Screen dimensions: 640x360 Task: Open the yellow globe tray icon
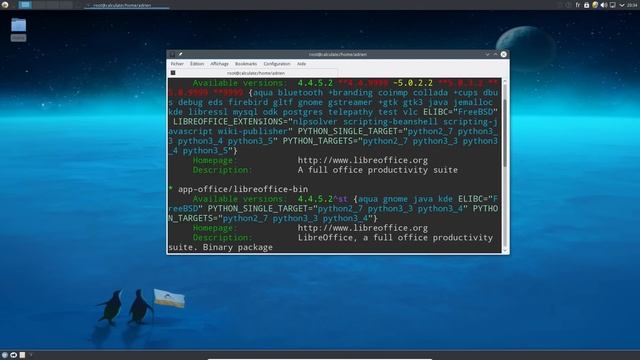[x=595, y=5]
